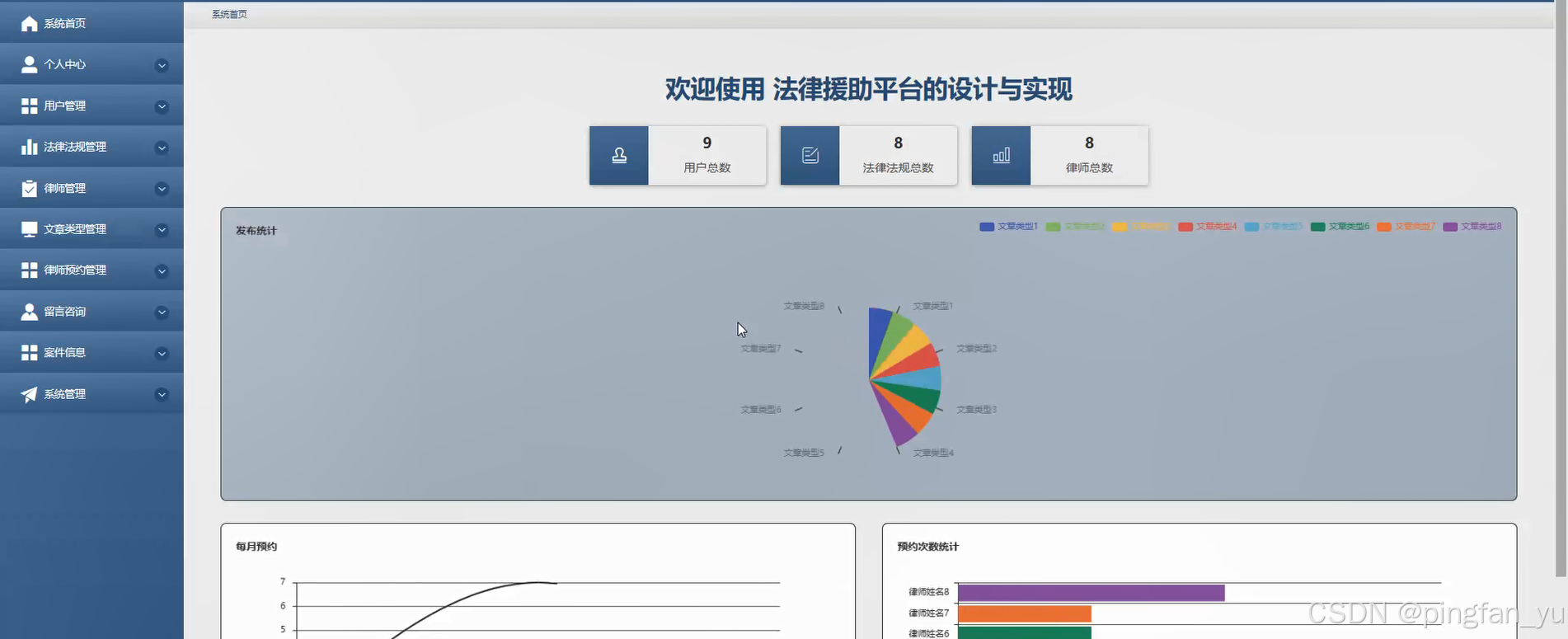The height and width of the screenshot is (639, 1568).
Task: Open the 律师管理 menu label
Action: 65,188
